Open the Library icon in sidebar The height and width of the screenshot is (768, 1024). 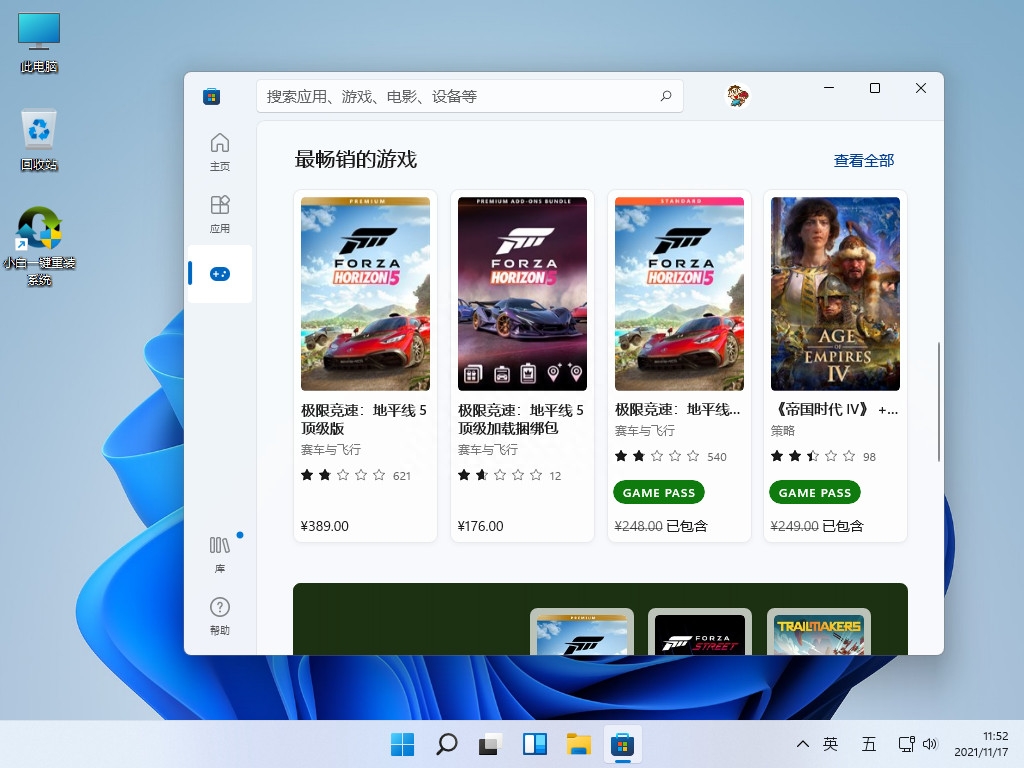[220, 553]
